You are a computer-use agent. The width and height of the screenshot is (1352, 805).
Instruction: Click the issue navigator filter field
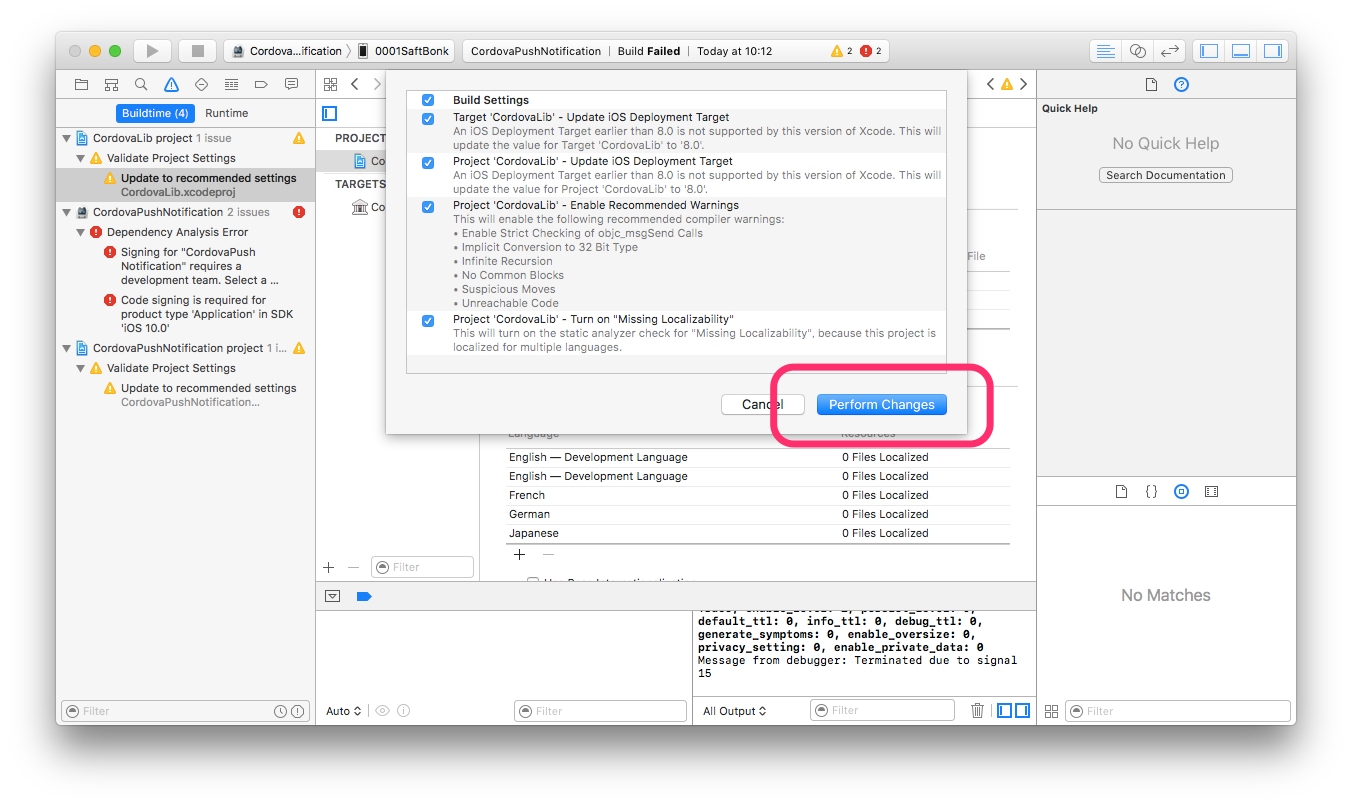187,711
